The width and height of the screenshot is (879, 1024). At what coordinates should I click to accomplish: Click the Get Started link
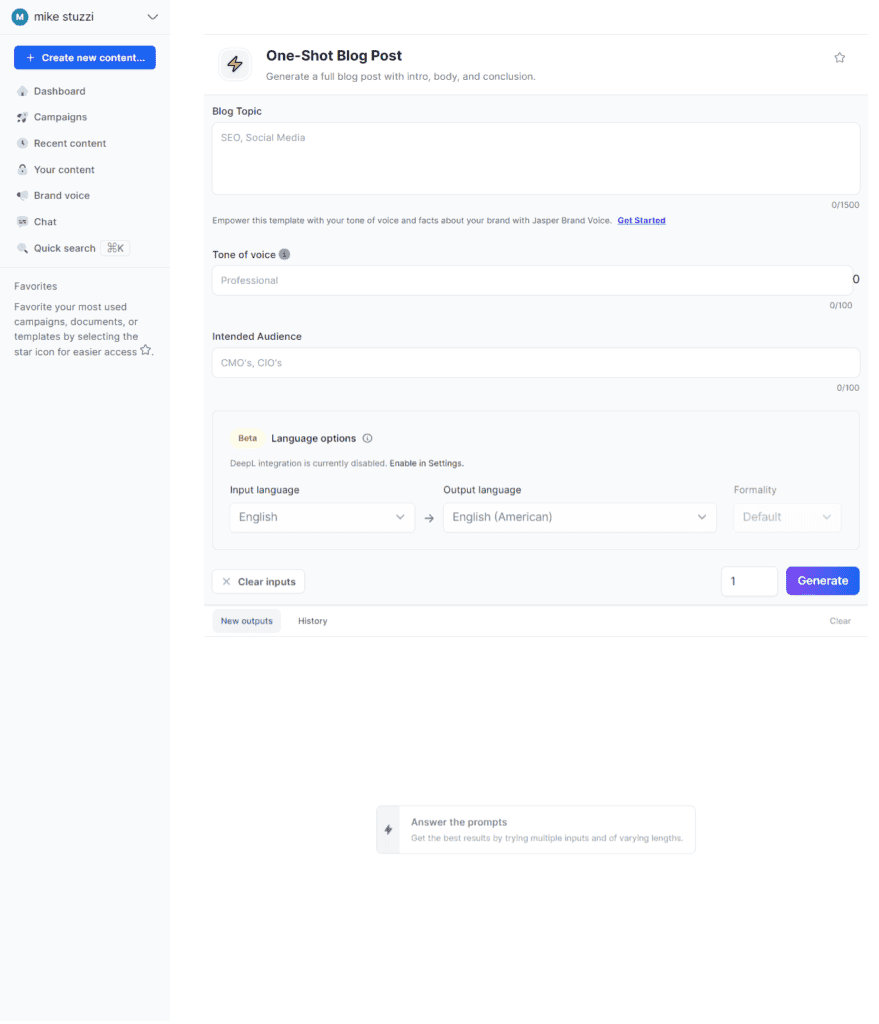point(641,221)
